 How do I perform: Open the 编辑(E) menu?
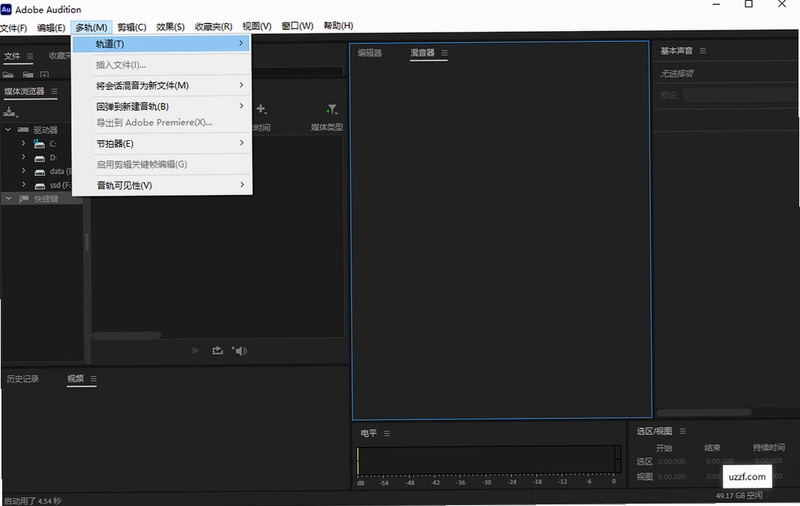coord(51,27)
